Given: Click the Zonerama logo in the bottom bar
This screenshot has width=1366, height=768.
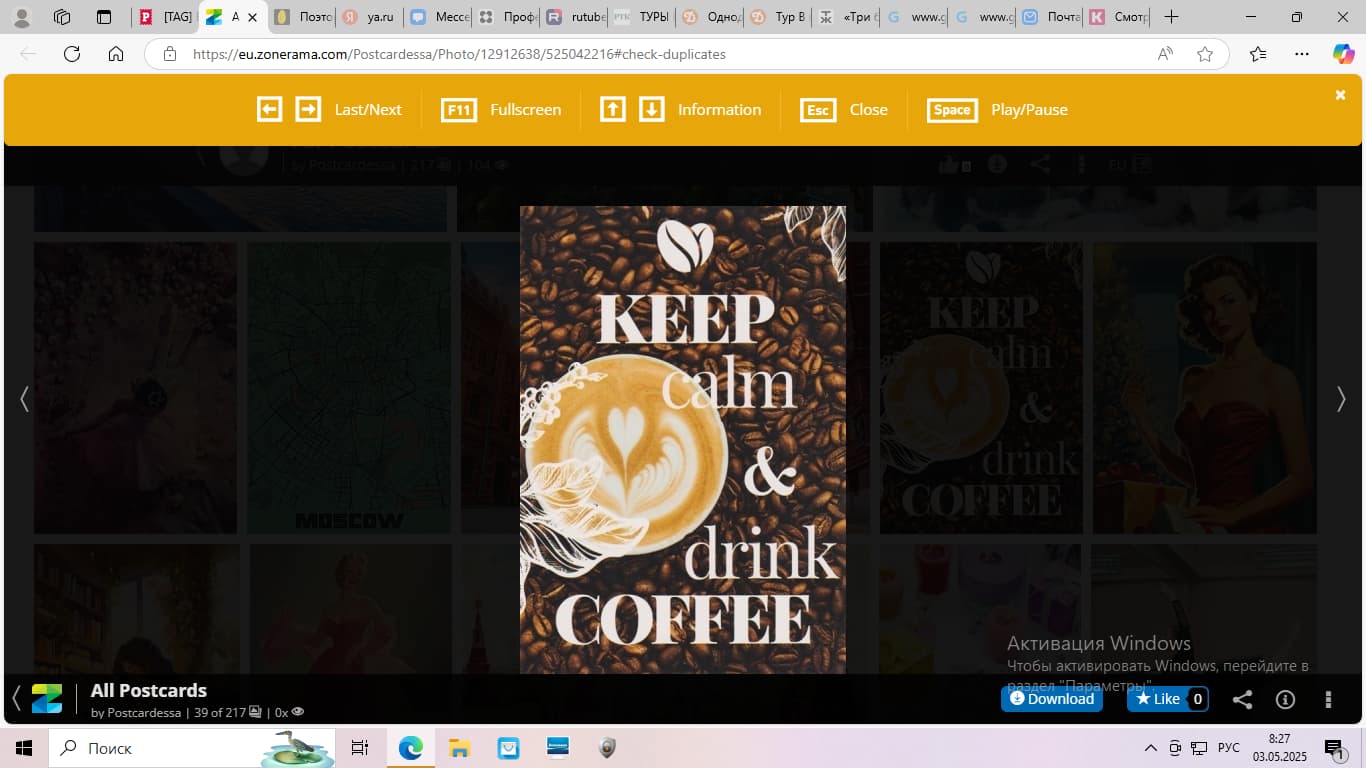Looking at the screenshot, I should point(47,698).
